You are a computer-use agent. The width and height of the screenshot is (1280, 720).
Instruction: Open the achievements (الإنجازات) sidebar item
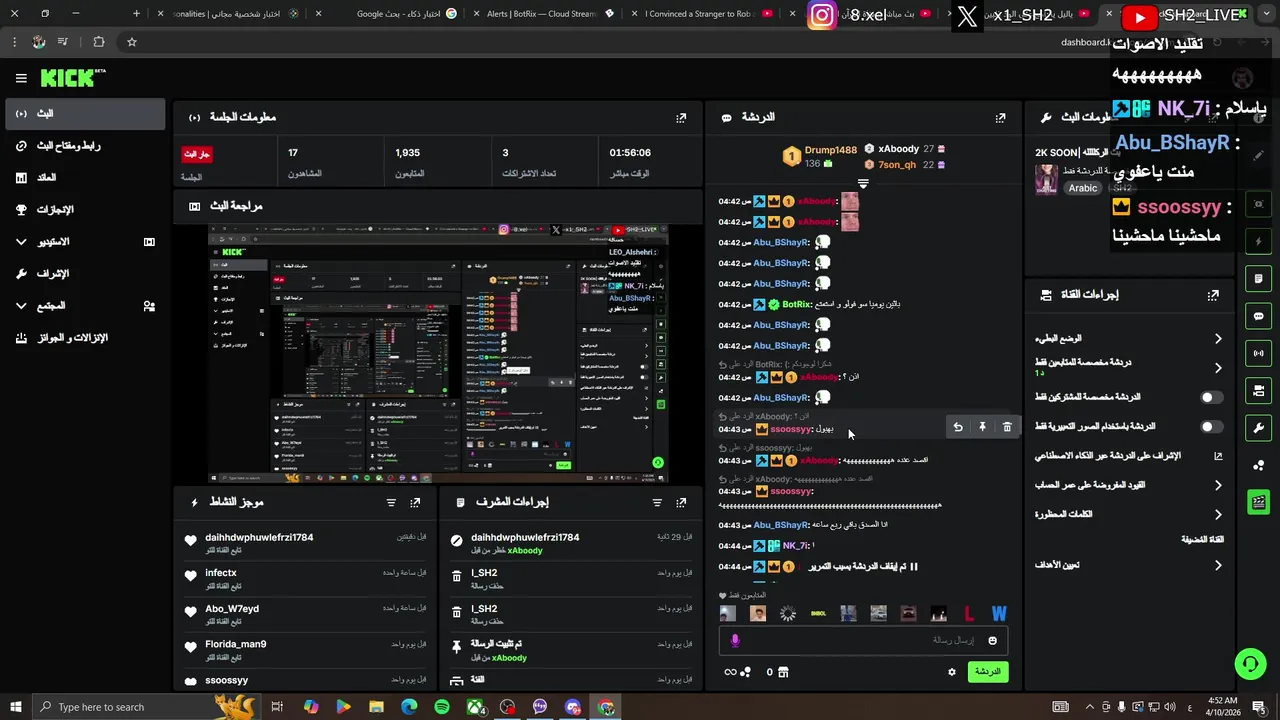(x=85, y=210)
